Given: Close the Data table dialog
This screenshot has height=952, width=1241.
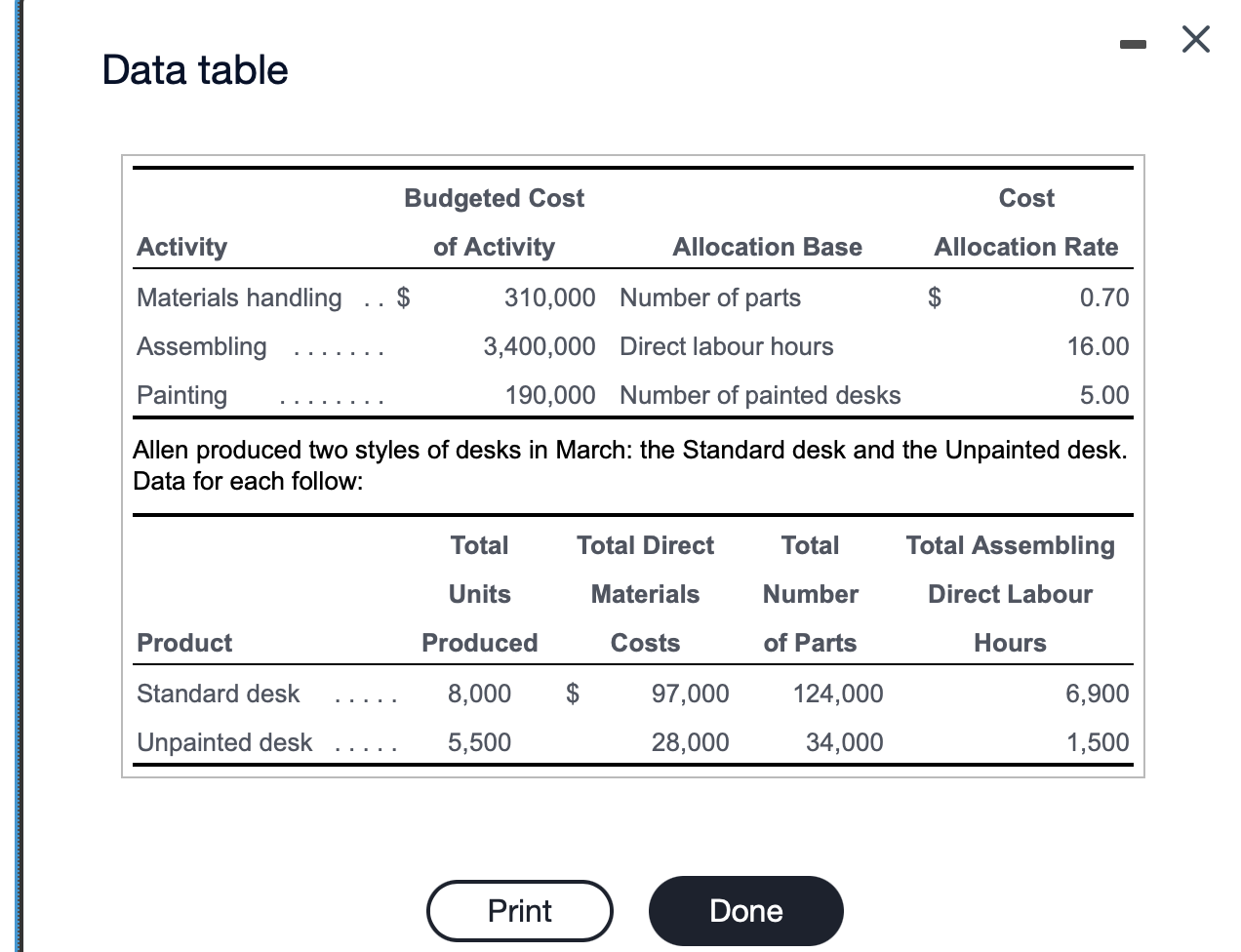Looking at the screenshot, I should click(1194, 39).
